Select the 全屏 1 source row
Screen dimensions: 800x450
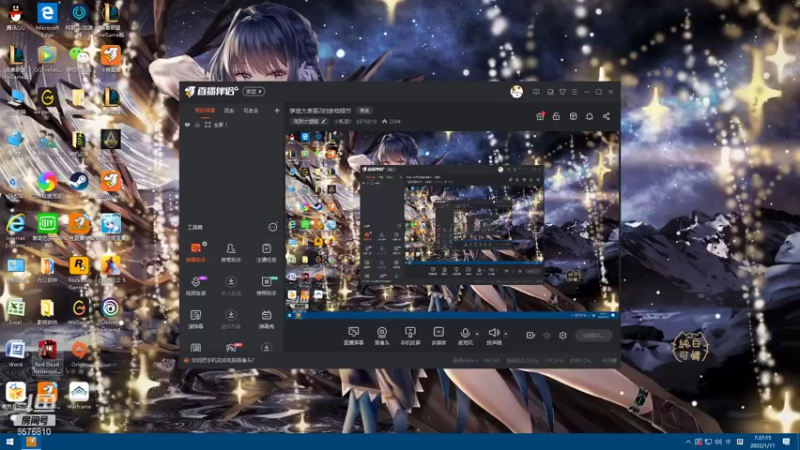(233, 124)
